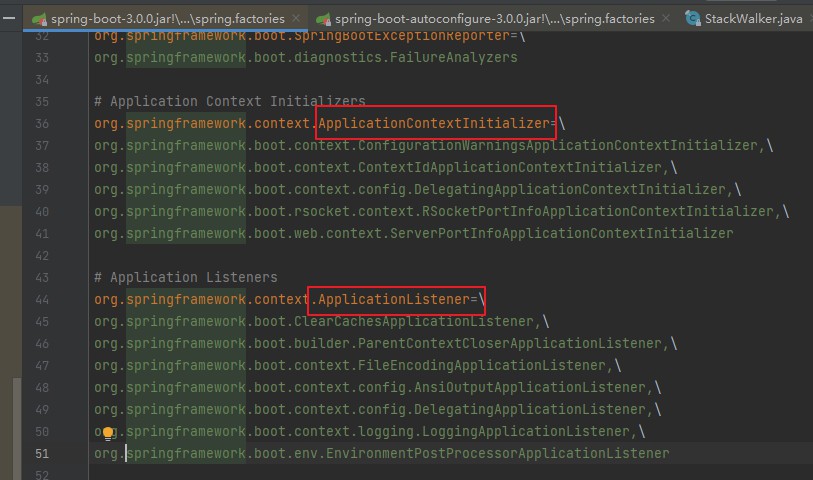
Task: Click ParentContextCloserApplicationListener on line 46
Action: tap(510, 343)
